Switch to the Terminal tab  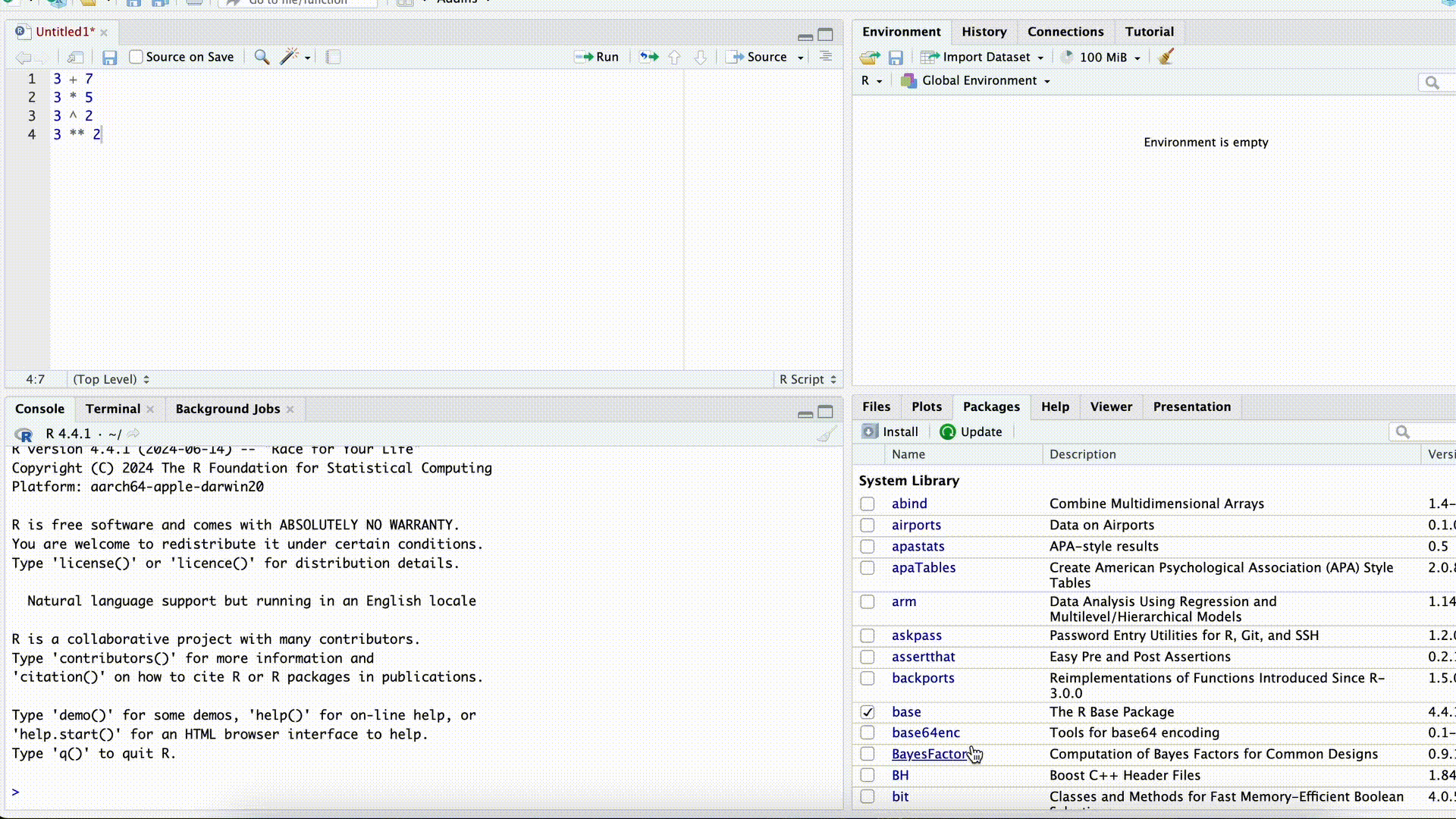pyautogui.click(x=112, y=409)
